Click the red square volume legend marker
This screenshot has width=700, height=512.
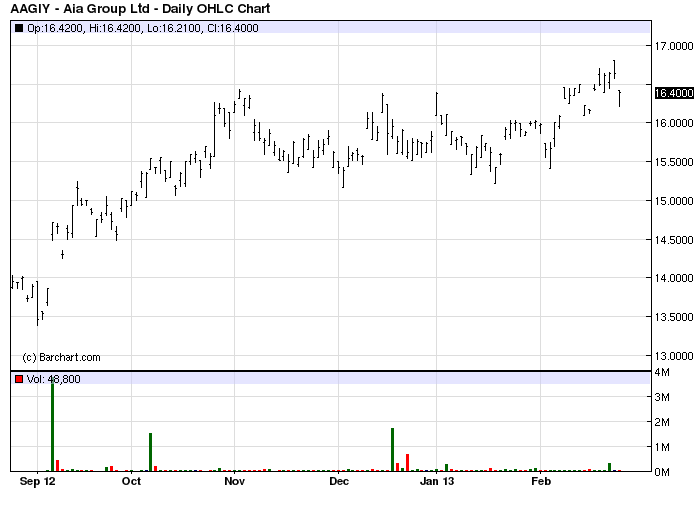coord(19,379)
